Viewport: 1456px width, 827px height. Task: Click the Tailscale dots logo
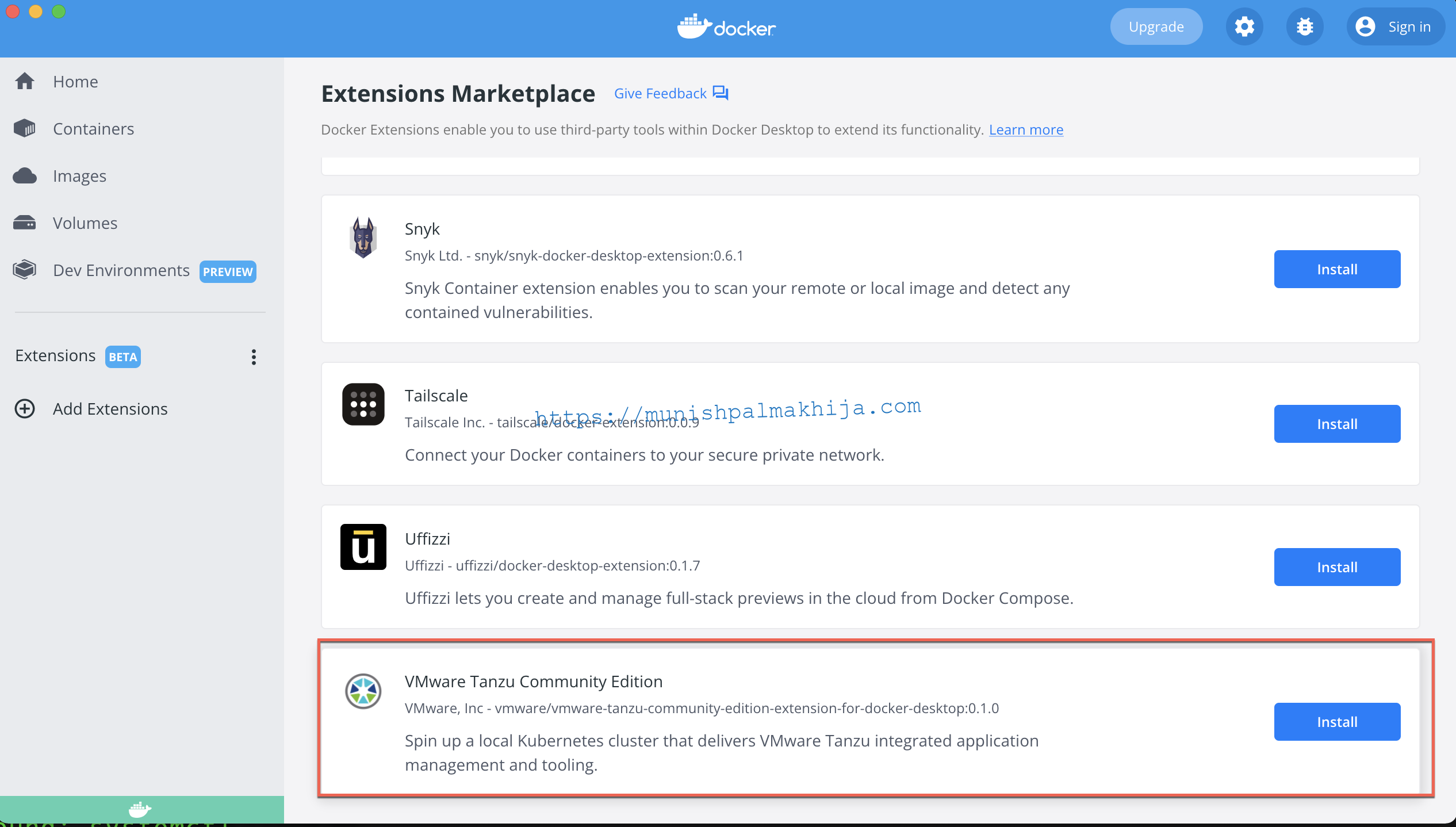pos(363,404)
